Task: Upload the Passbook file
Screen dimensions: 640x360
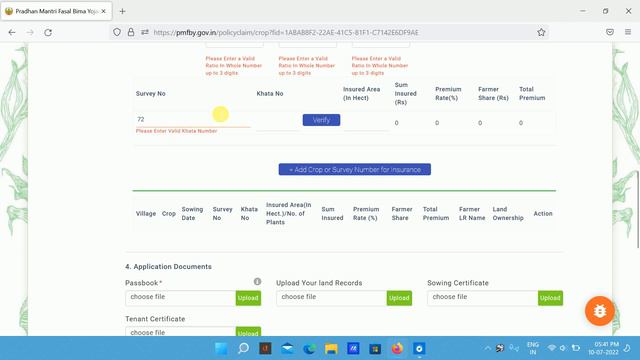Action: pos(248,298)
